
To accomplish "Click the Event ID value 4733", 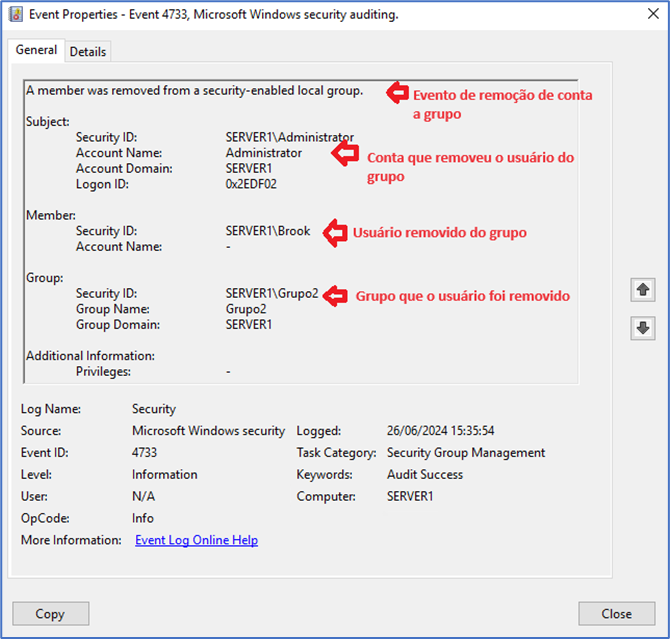I will (144, 453).
